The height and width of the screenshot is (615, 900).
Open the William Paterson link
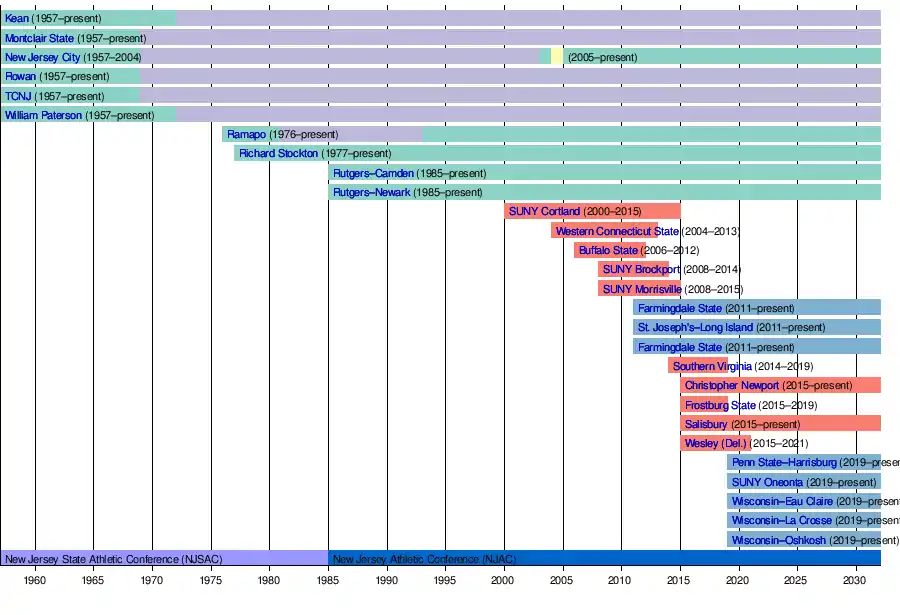[x=43, y=115]
